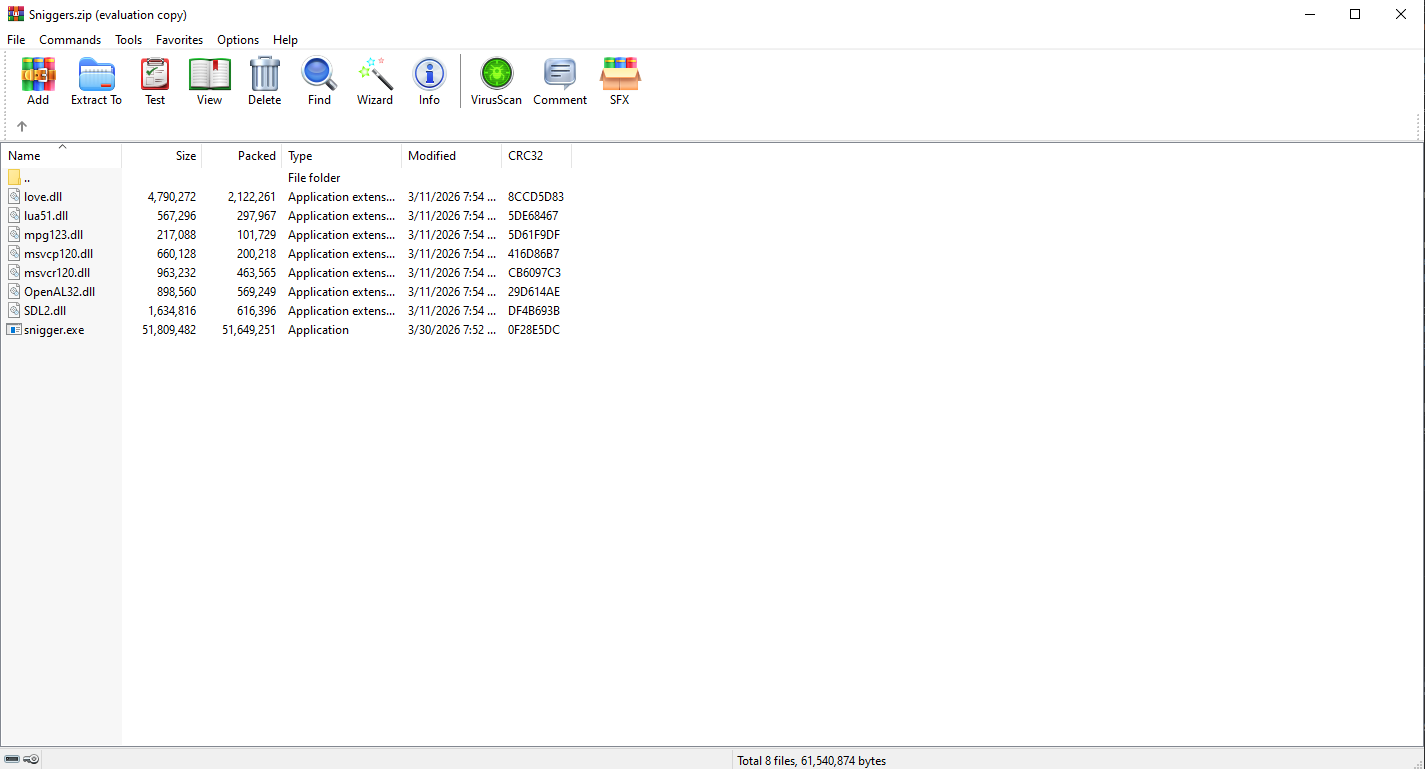Viewport: 1425px width, 769px height.
Task: Go up one folder level arrow
Action: coord(22,126)
